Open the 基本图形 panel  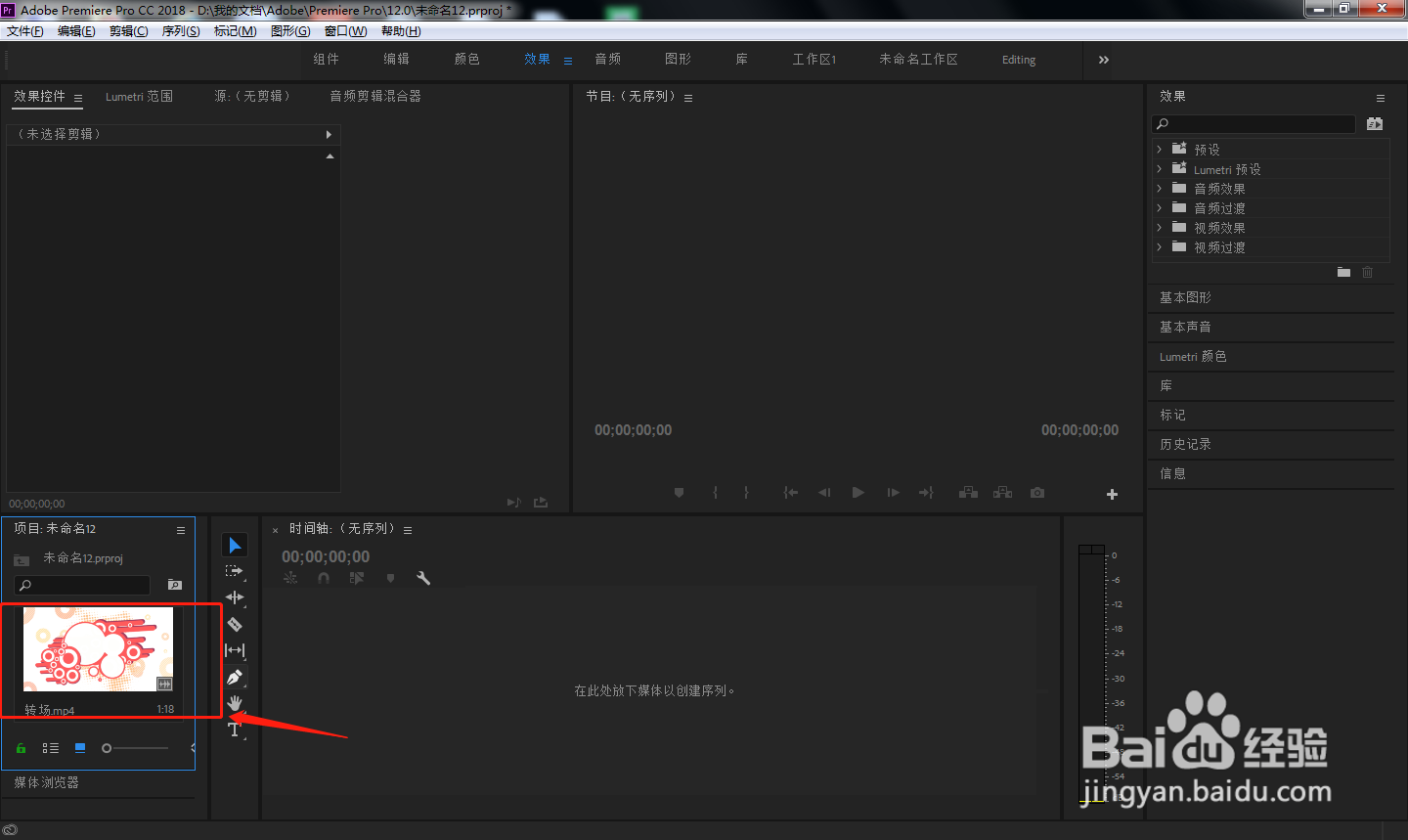(1185, 297)
